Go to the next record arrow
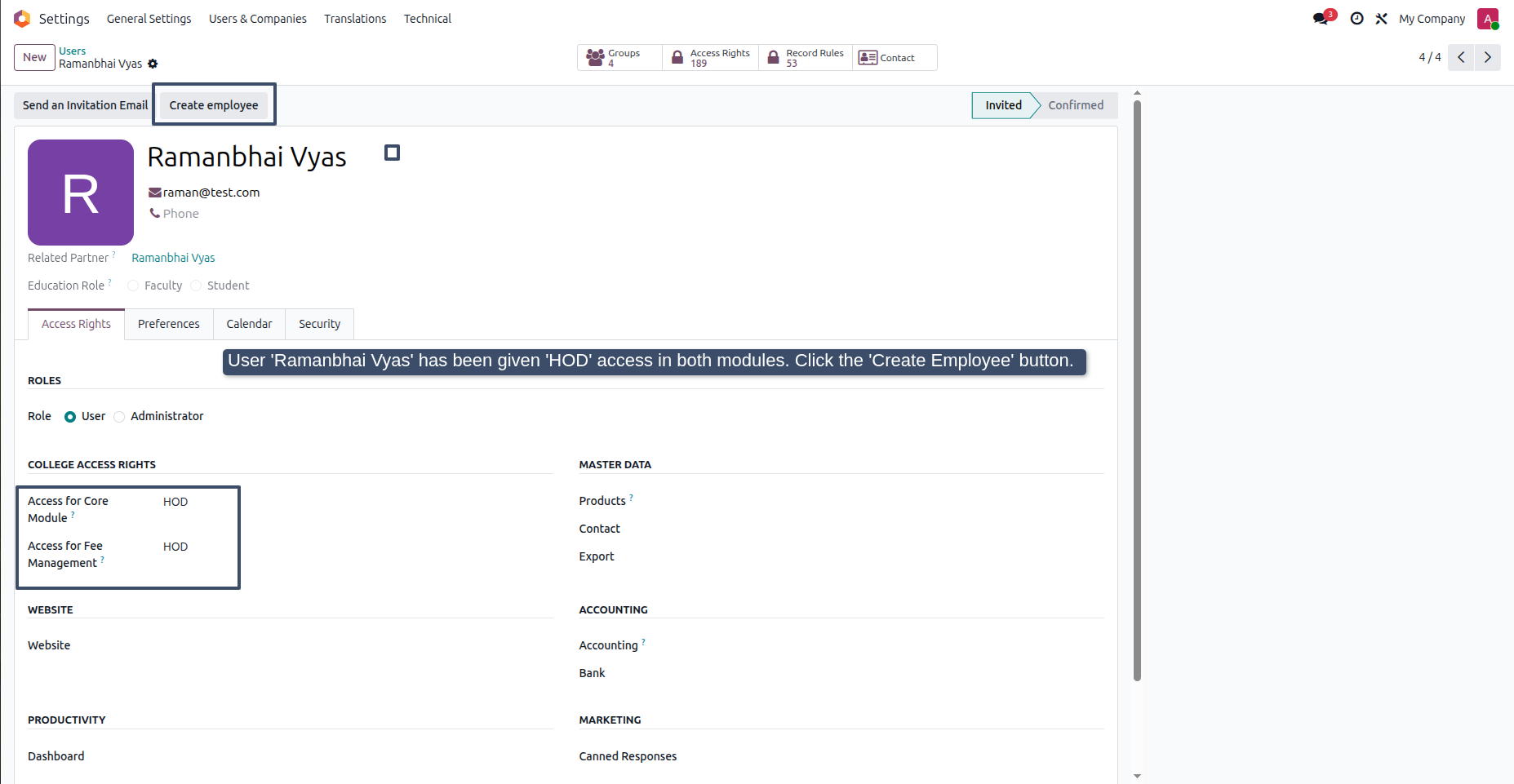Screen dimensions: 1514x784 pyautogui.click(x=1487, y=57)
